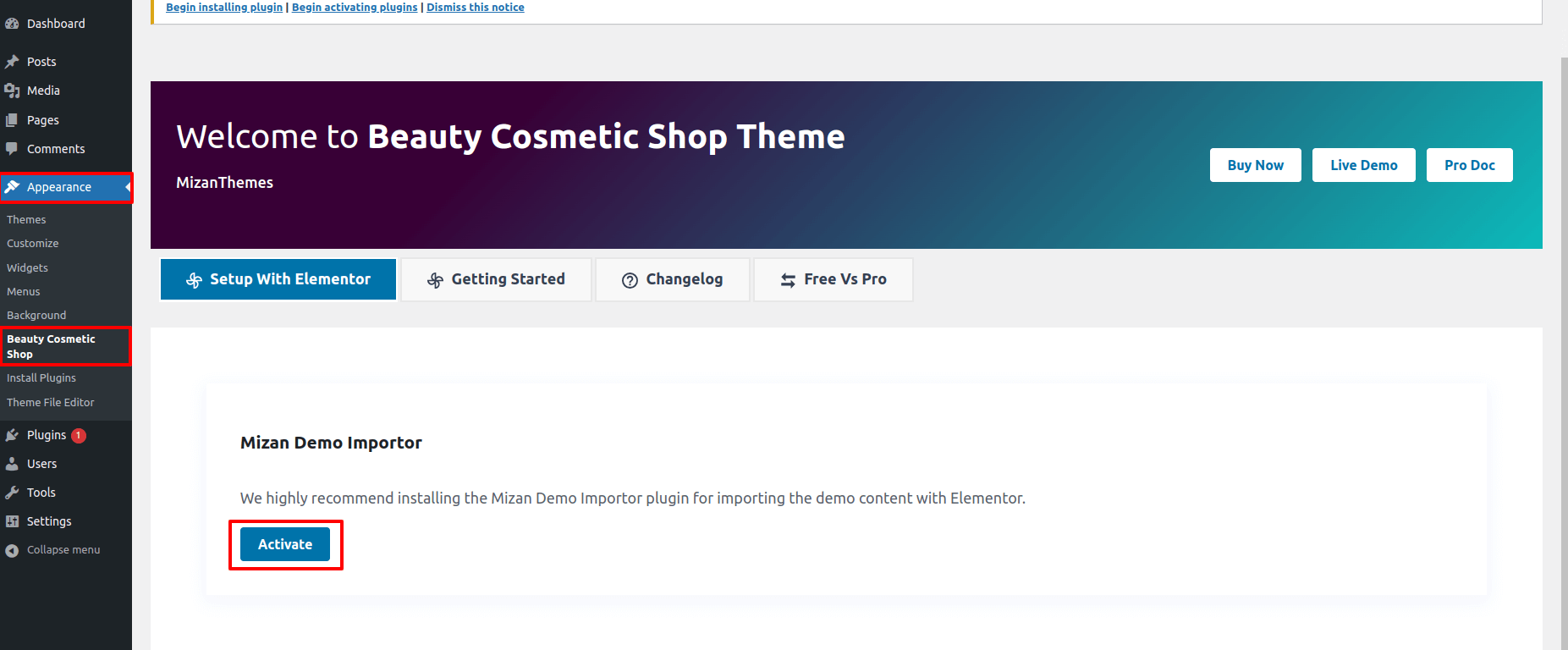Click the Dismiss this notice link
1568x650 pixels.
pyautogui.click(x=475, y=8)
